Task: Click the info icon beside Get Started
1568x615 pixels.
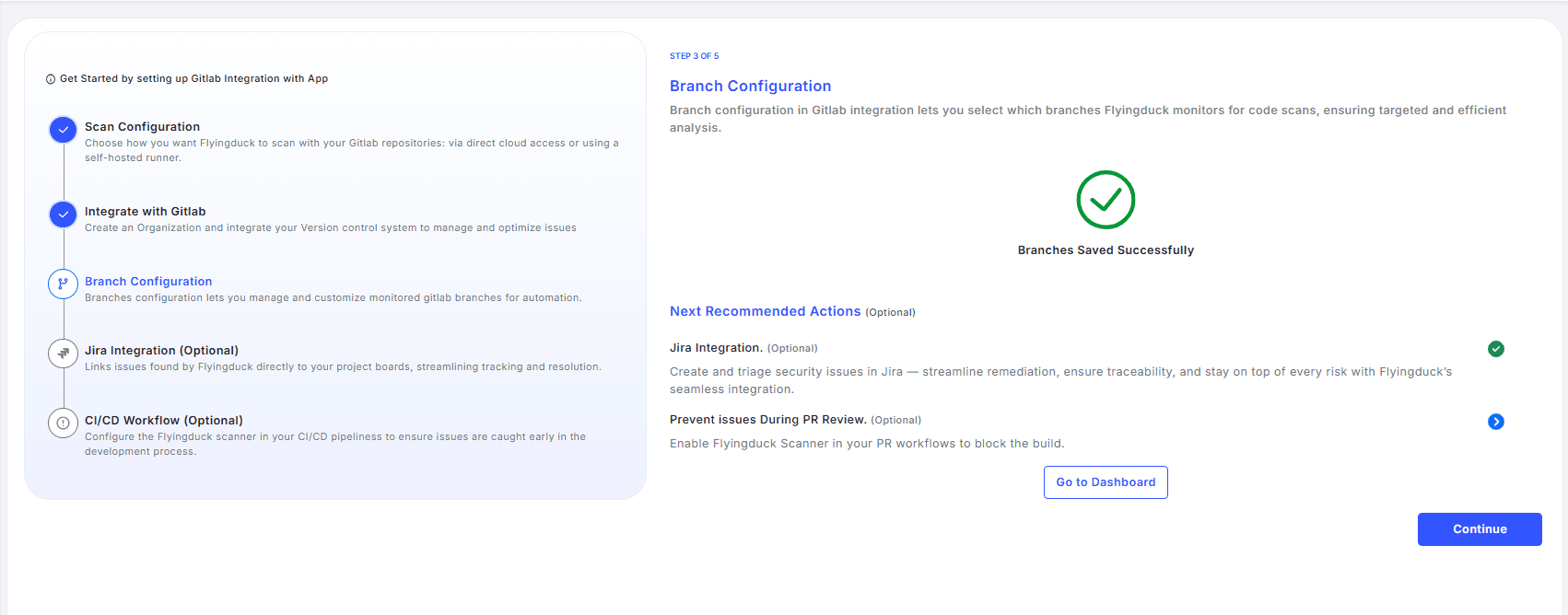Action: pos(51,79)
